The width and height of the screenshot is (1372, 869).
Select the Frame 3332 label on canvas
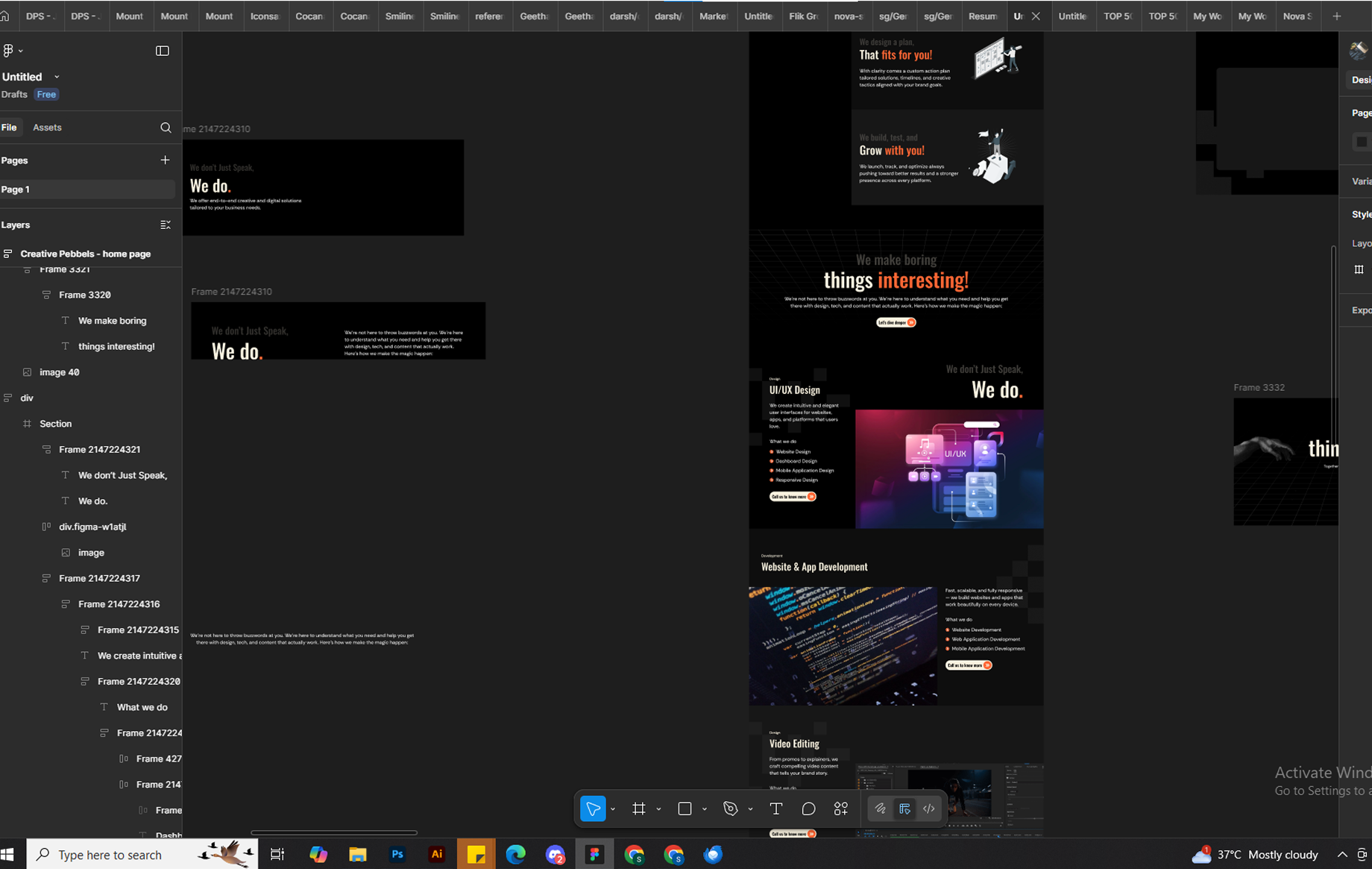tap(1259, 387)
